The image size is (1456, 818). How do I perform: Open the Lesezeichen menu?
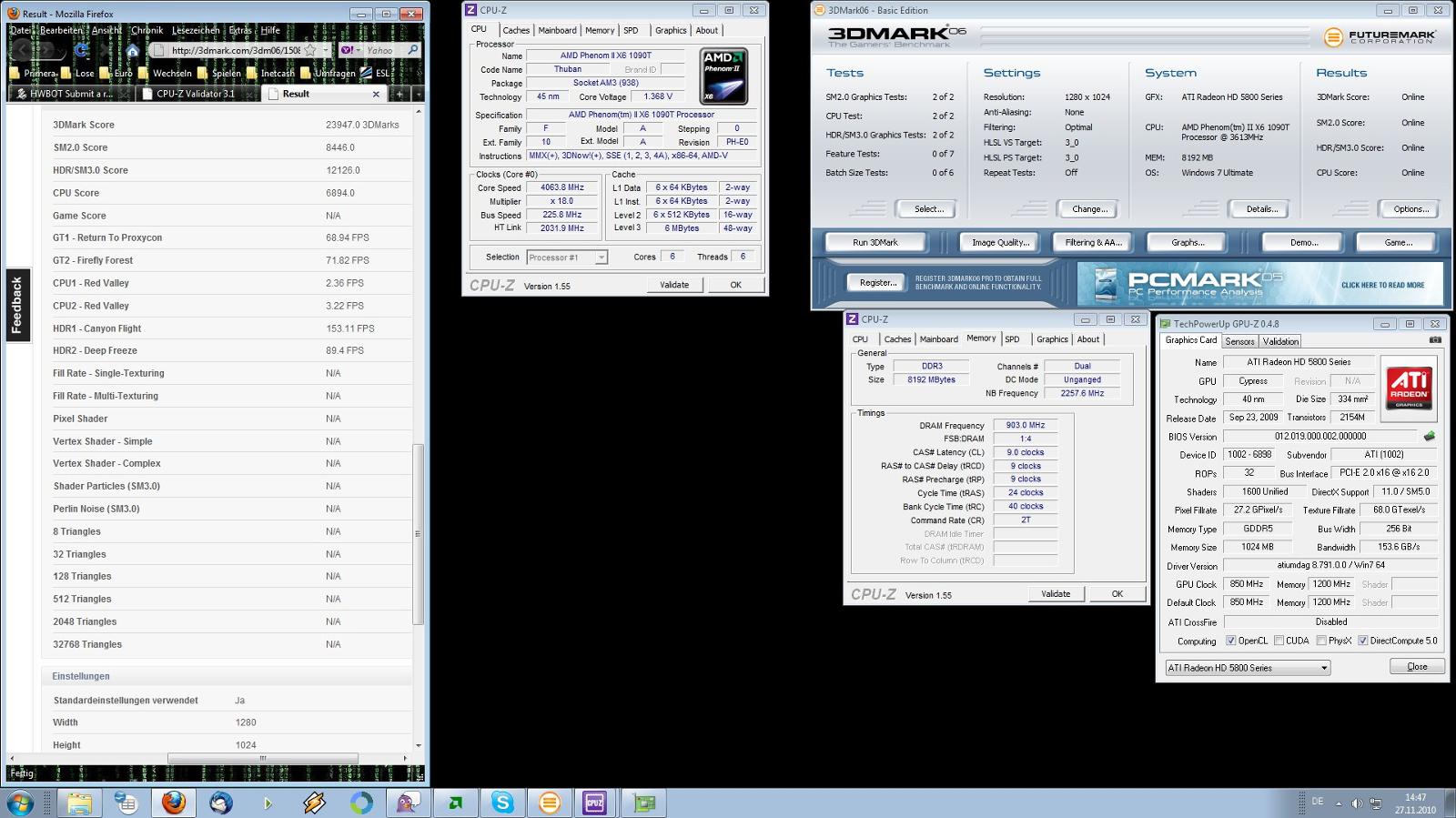(x=196, y=30)
